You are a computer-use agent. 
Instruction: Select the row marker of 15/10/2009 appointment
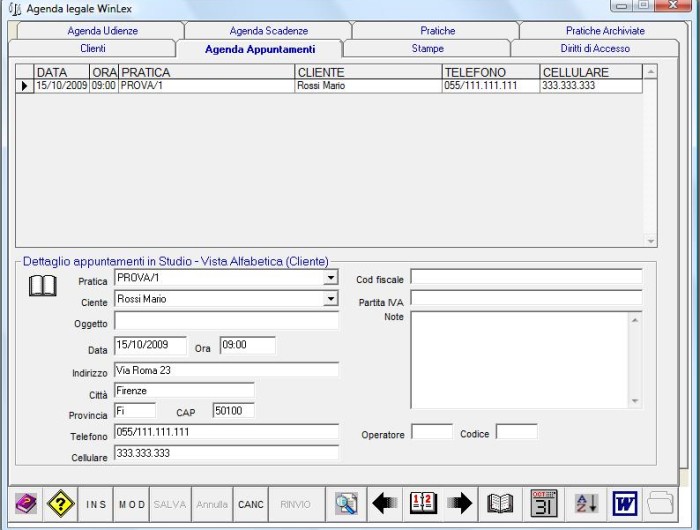tap(25, 86)
